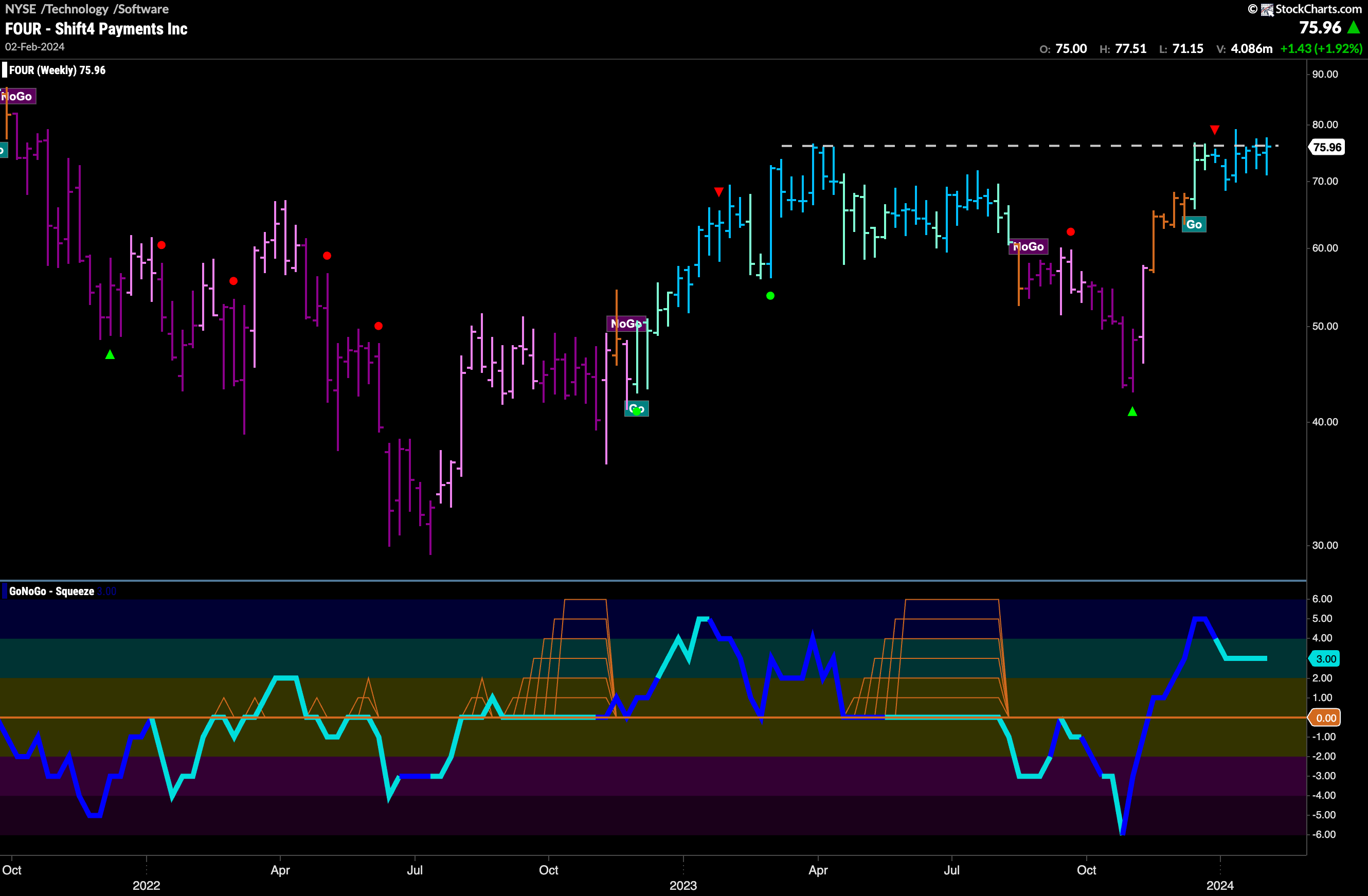Click the red dot near the January 2022 bars
The height and width of the screenshot is (896, 1368).
[x=161, y=245]
